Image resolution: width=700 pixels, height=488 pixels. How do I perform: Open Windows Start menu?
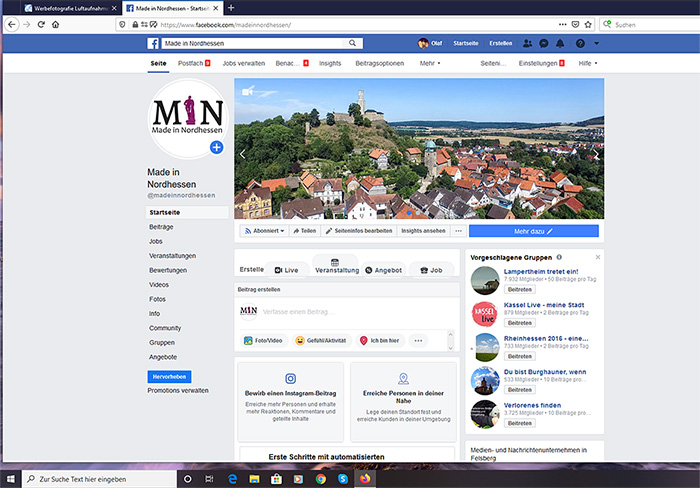11,479
